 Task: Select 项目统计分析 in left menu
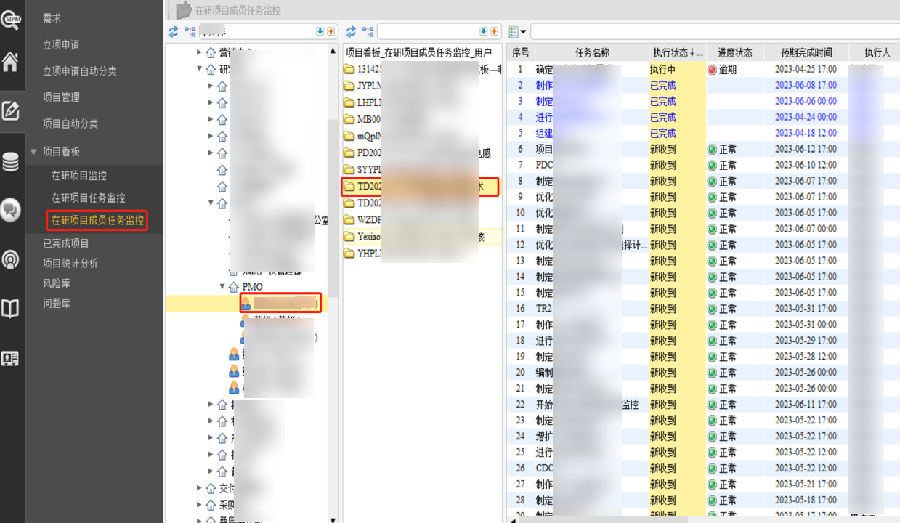[x=70, y=264]
